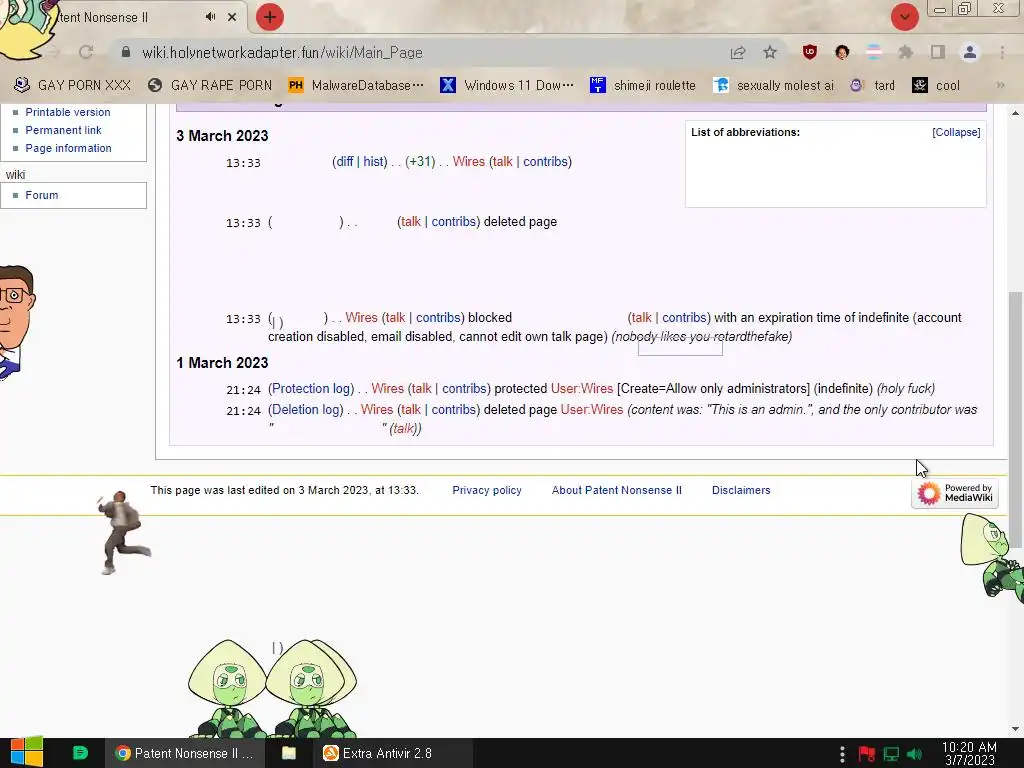Open Wires user link in the blocked row

click(x=362, y=317)
